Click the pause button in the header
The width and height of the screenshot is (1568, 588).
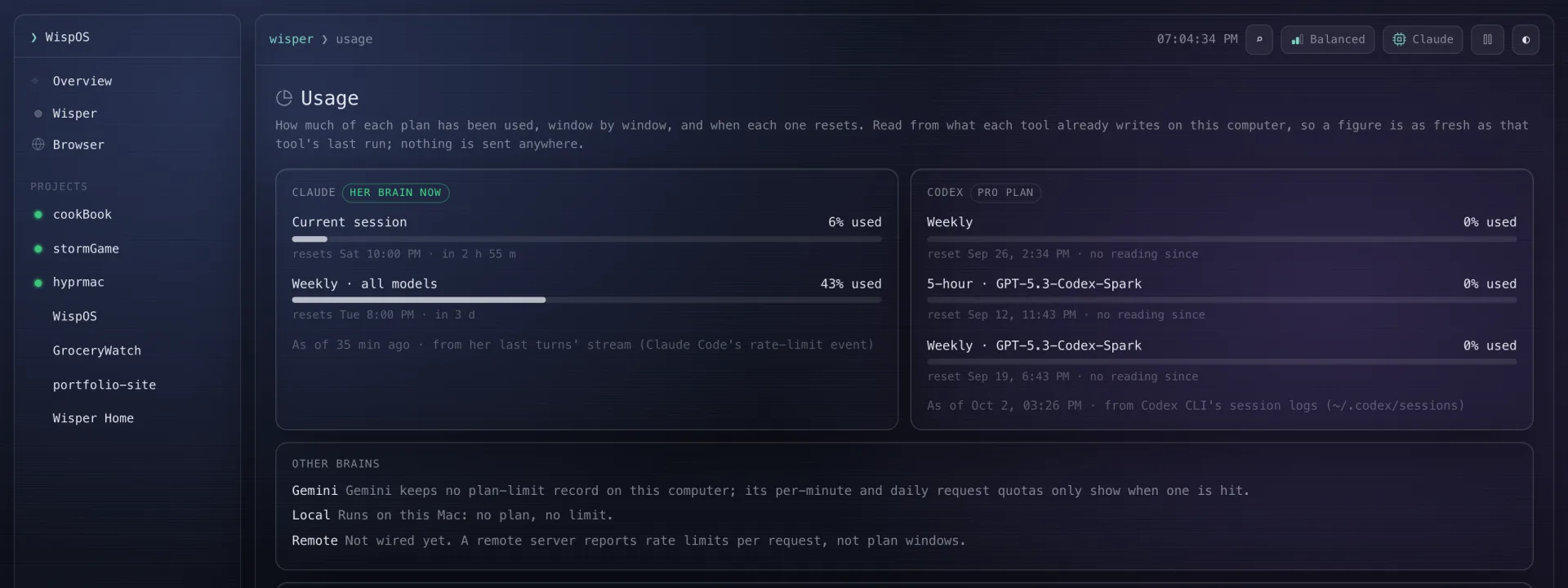click(1487, 39)
